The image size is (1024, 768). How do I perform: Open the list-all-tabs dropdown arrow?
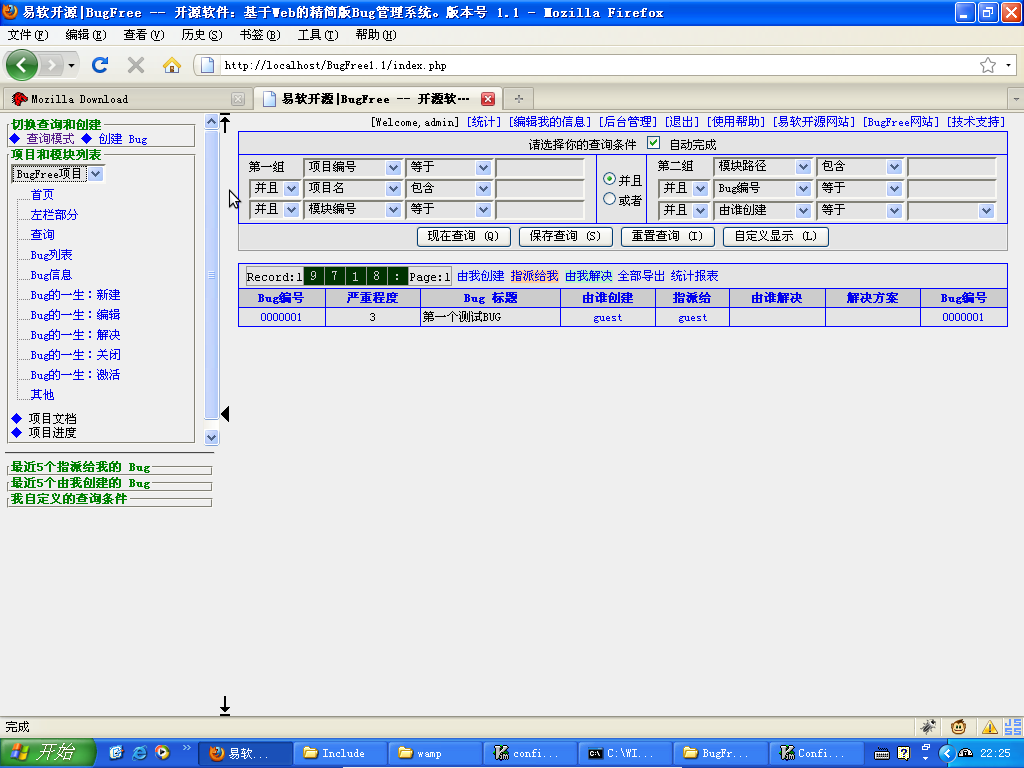click(x=1016, y=99)
